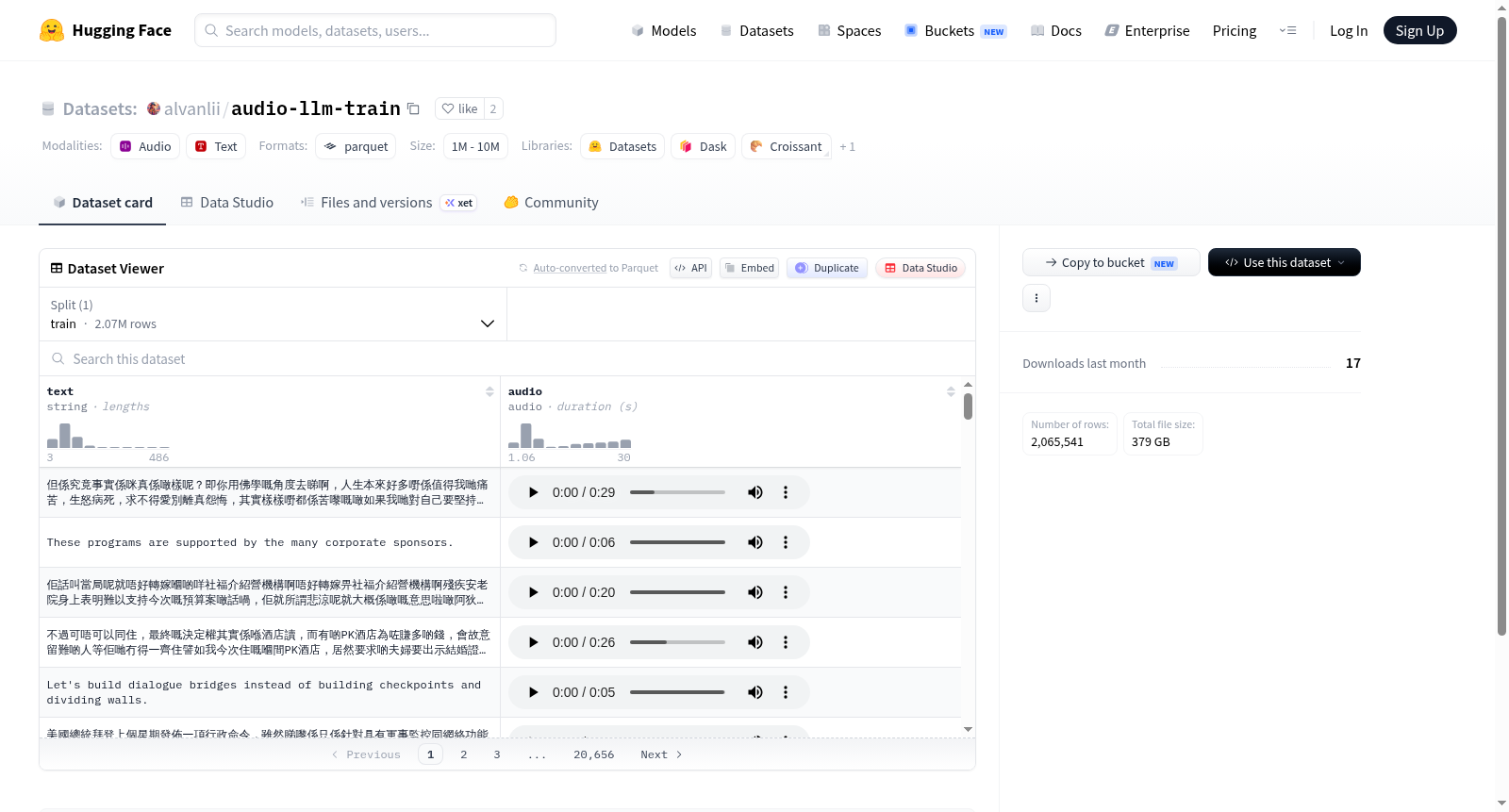Click the Croissant library tag
Screen dimensions: 1509x812
(787, 146)
